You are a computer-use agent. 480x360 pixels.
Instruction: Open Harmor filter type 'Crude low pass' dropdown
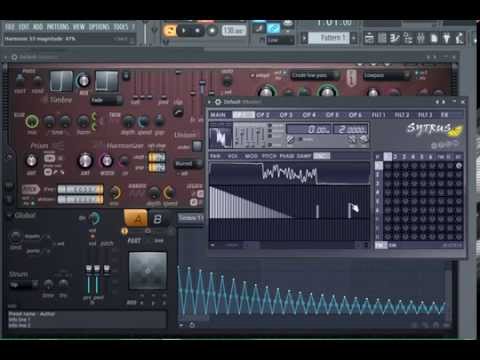pyautogui.click(x=315, y=76)
